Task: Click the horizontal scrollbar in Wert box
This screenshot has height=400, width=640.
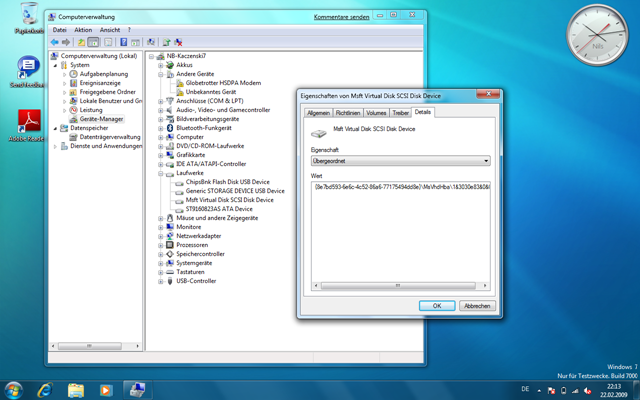Action: pyautogui.click(x=398, y=286)
